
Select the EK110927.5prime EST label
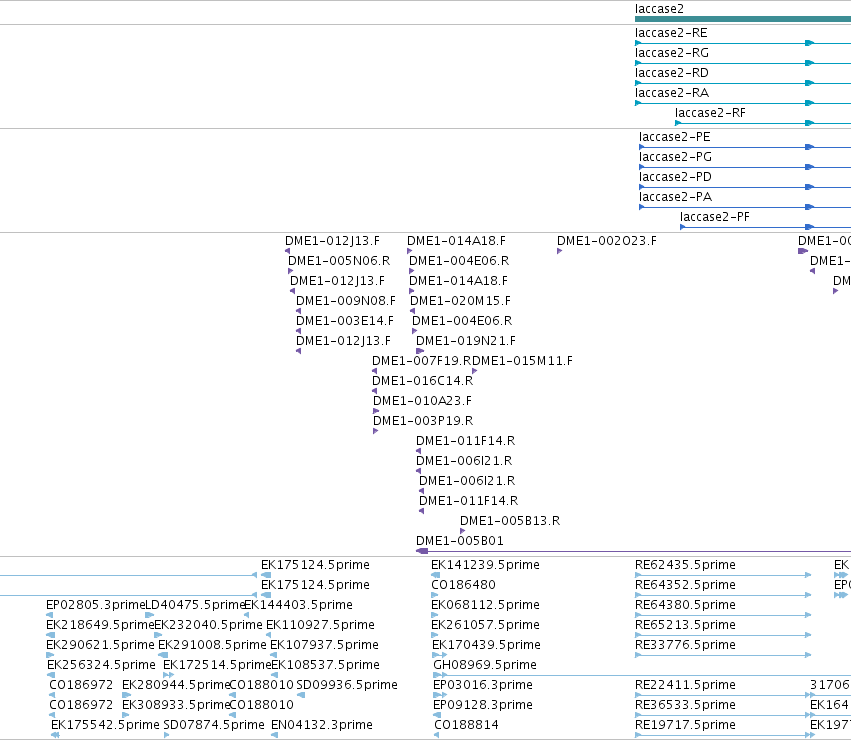pos(320,625)
